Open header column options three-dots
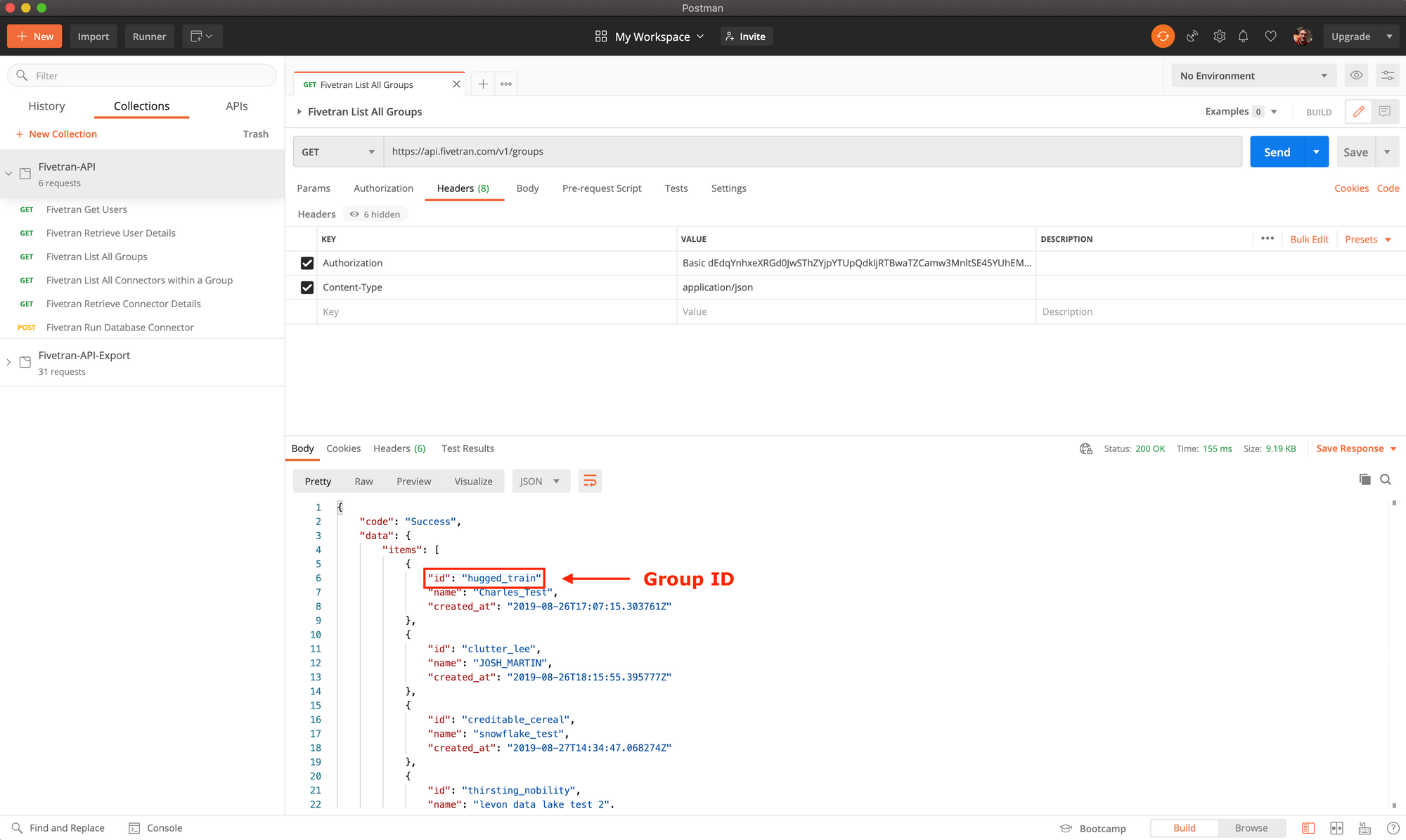Image resolution: width=1406 pixels, height=840 pixels. pyautogui.click(x=1268, y=239)
